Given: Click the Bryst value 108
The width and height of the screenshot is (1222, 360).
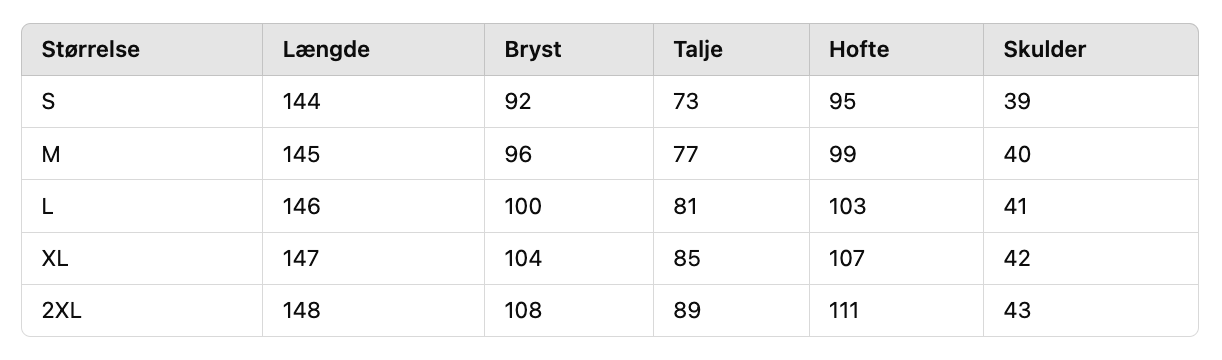Looking at the screenshot, I should (x=523, y=311).
